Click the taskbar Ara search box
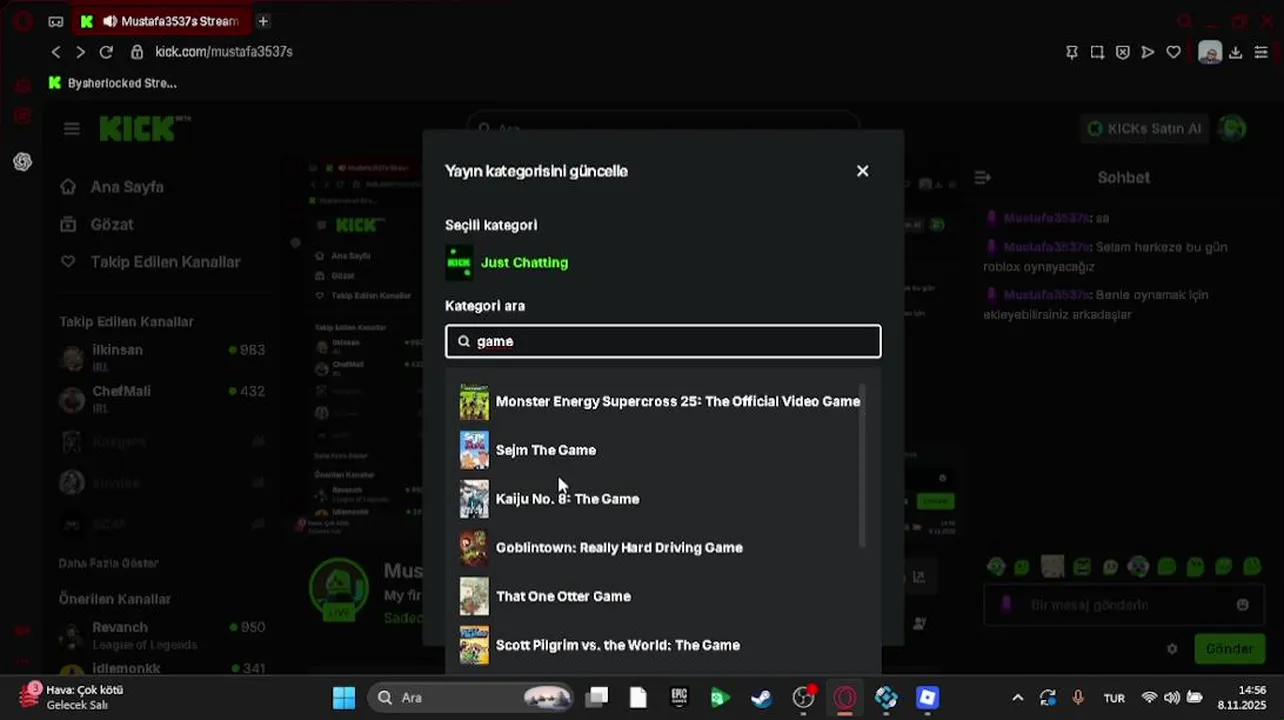The image size is (1284, 720). [470, 698]
